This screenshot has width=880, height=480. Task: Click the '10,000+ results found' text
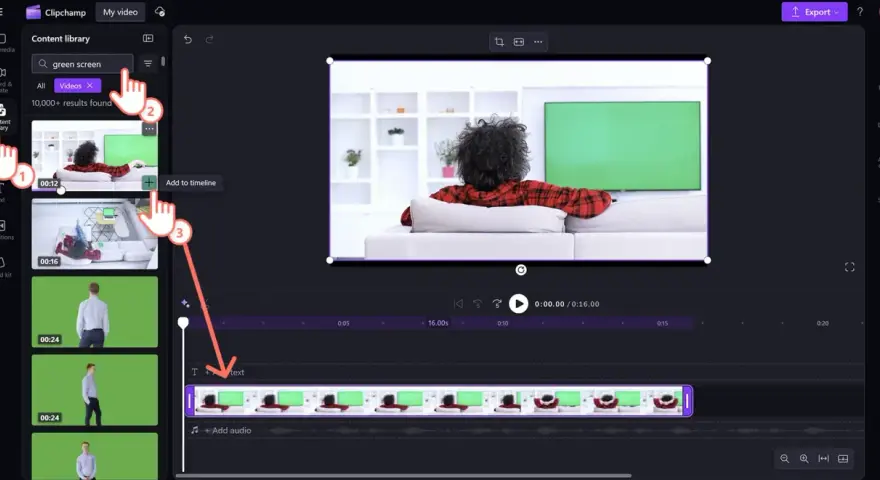point(71,103)
